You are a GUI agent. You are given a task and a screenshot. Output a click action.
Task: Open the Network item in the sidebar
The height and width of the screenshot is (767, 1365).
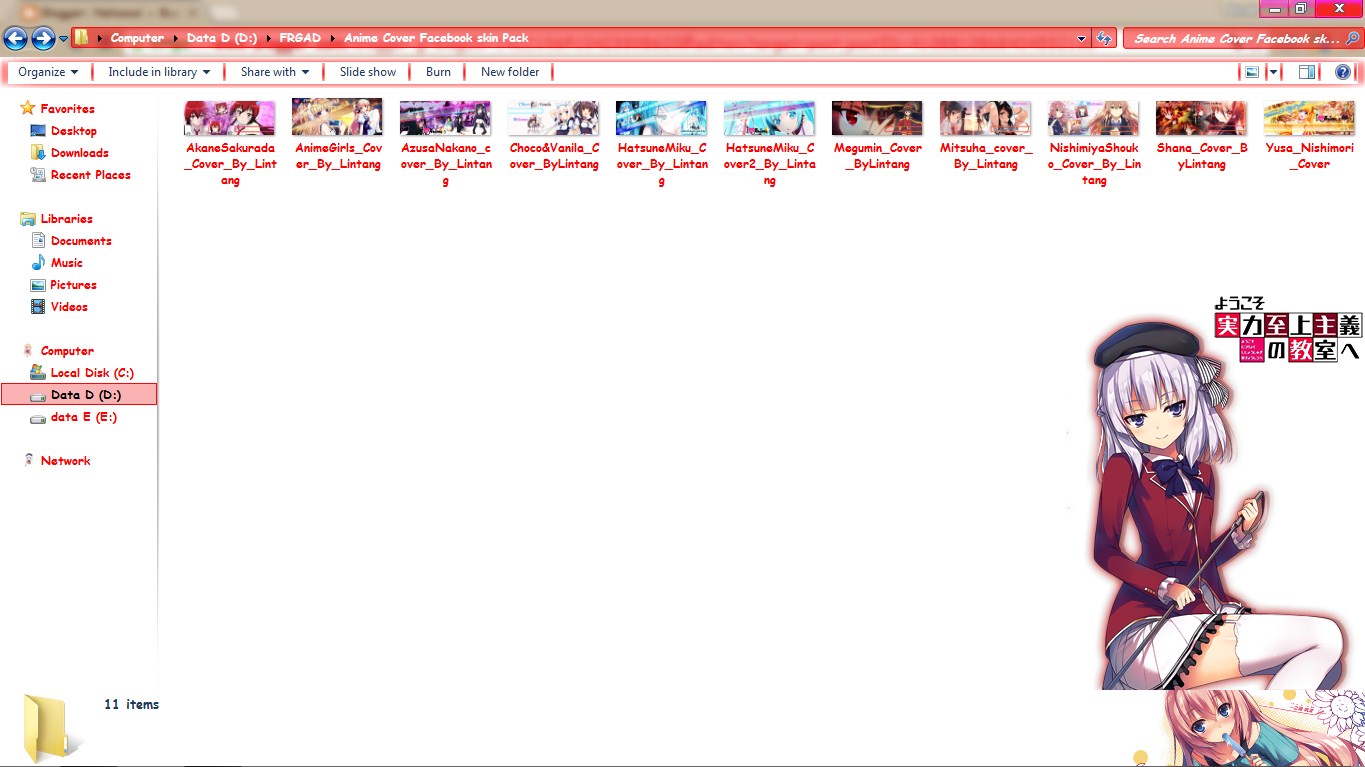tap(66, 460)
